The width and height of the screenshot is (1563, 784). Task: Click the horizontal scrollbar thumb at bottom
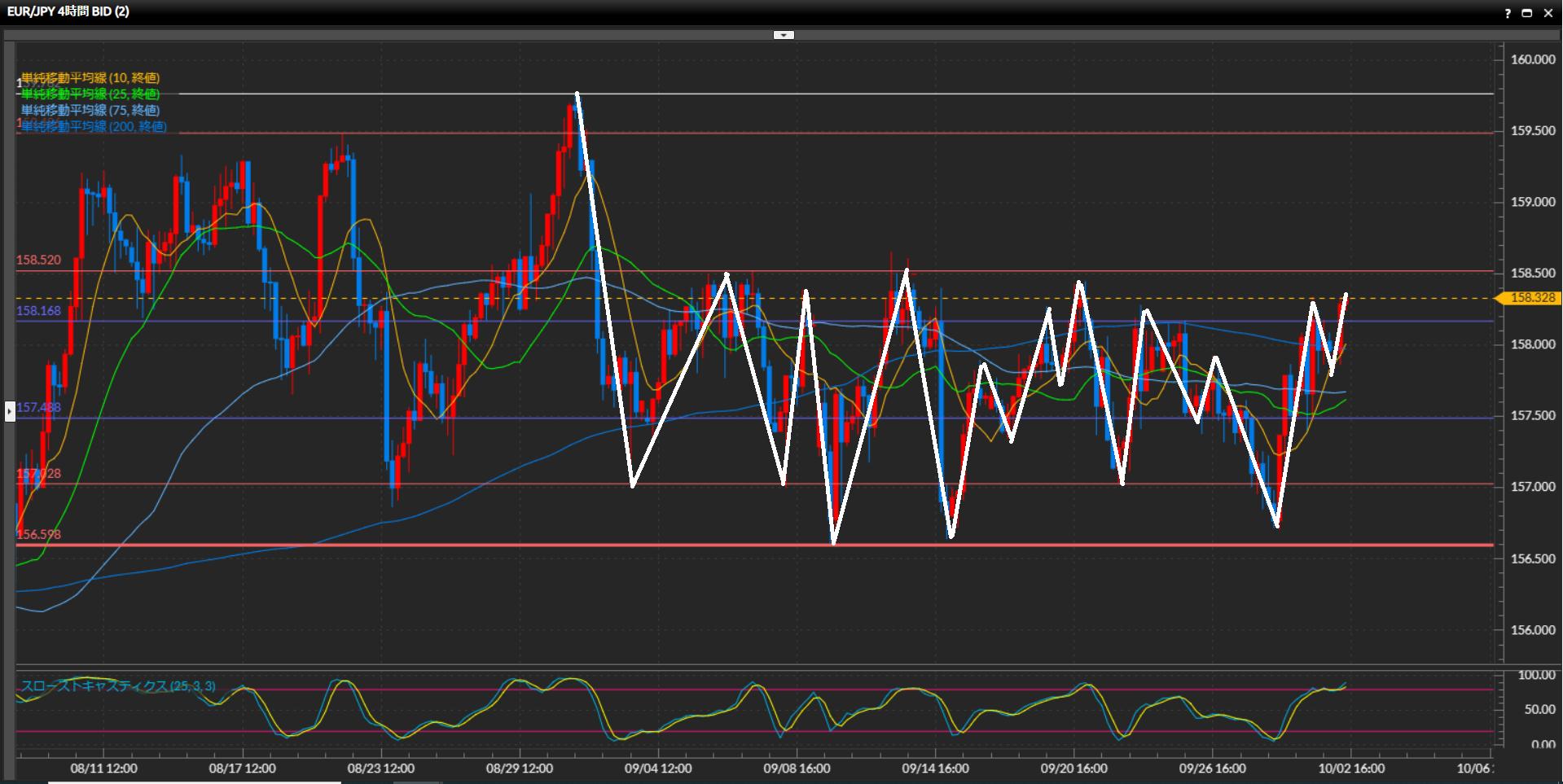(x=194, y=782)
